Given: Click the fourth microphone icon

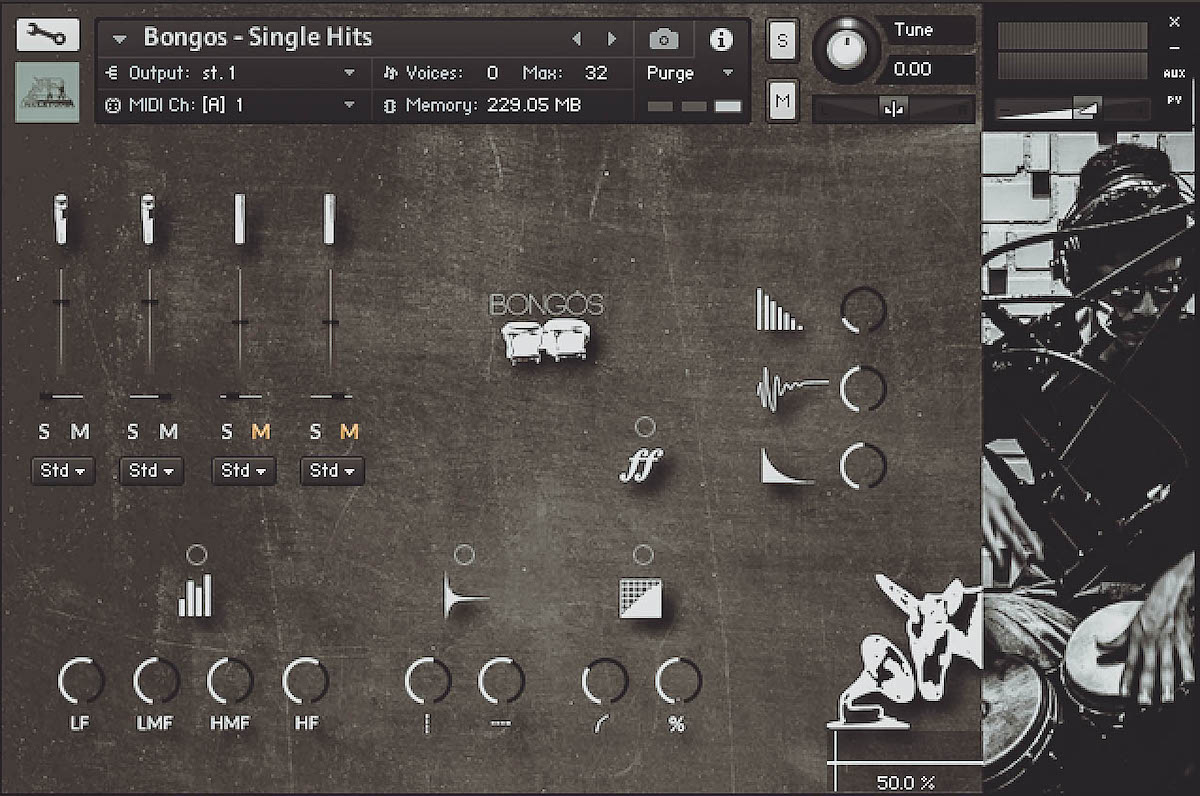Looking at the screenshot, I should coord(329,220).
